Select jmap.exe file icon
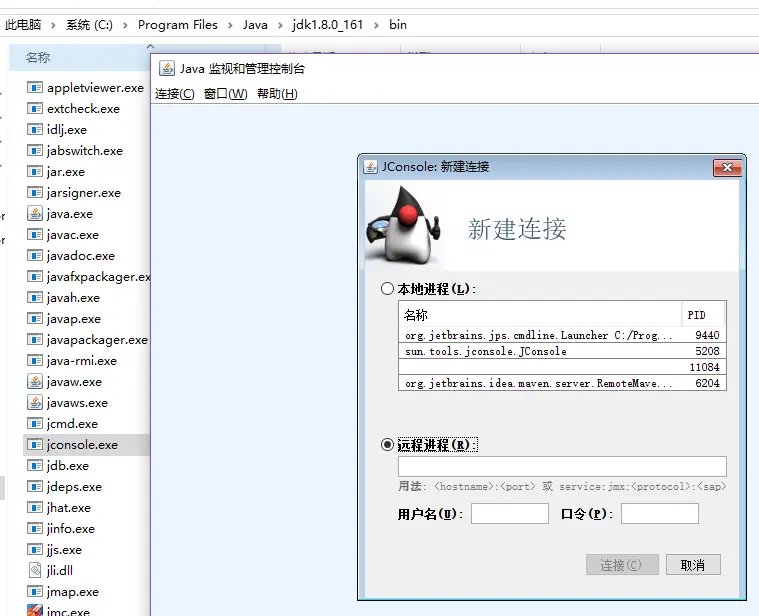Screen dimensions: 759x616 click(x=35, y=592)
